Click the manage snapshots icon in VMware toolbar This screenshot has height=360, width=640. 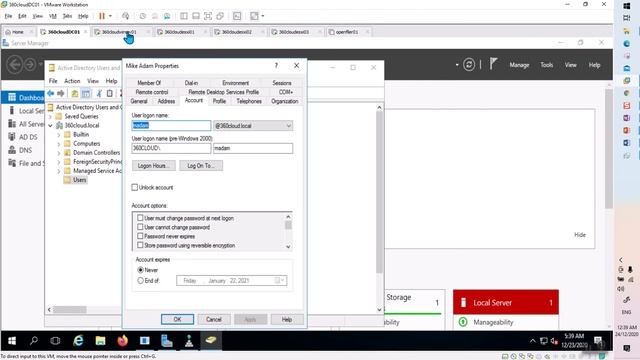pos(167,16)
